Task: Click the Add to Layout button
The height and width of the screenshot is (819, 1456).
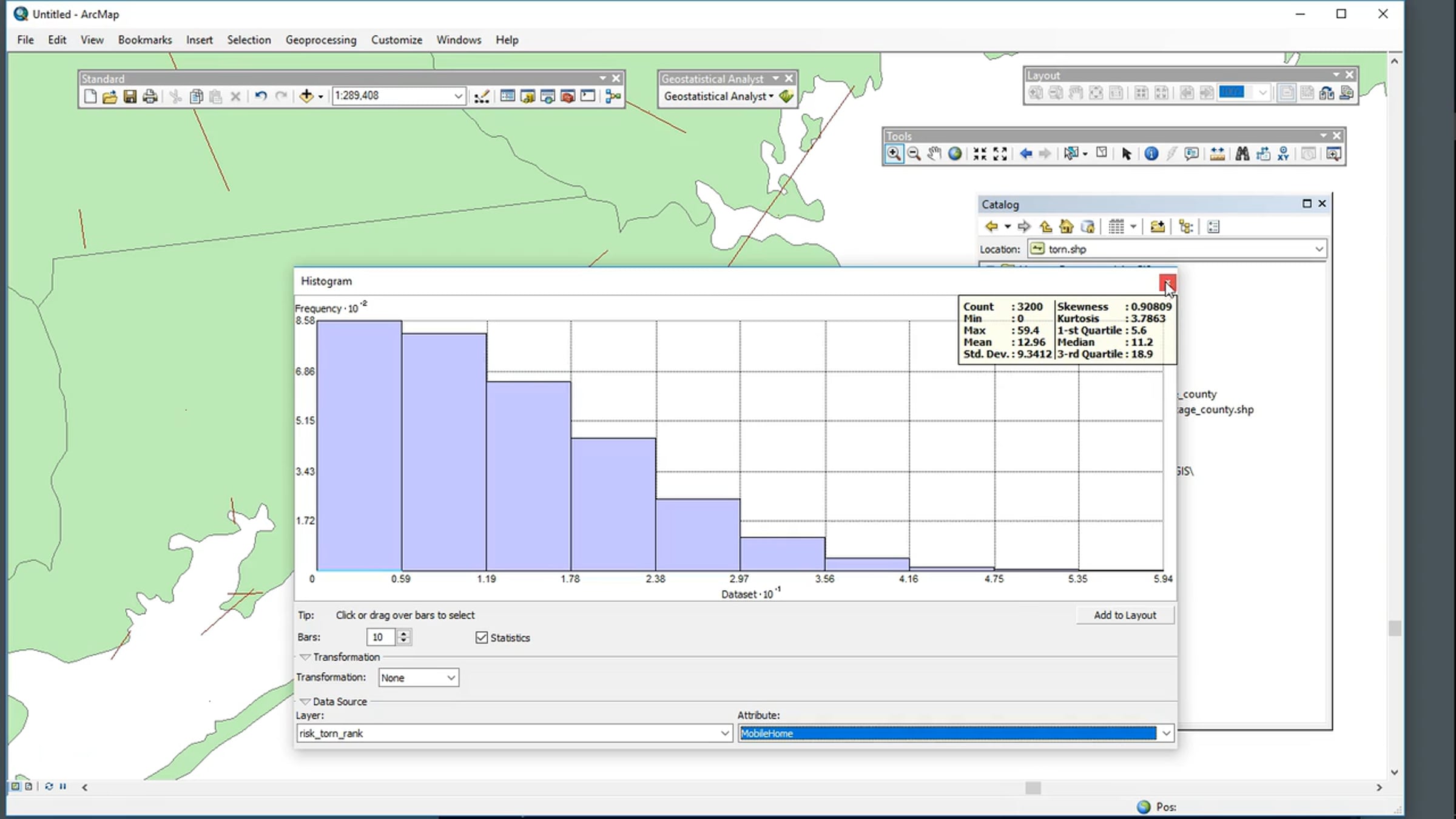Action: [x=1125, y=615]
